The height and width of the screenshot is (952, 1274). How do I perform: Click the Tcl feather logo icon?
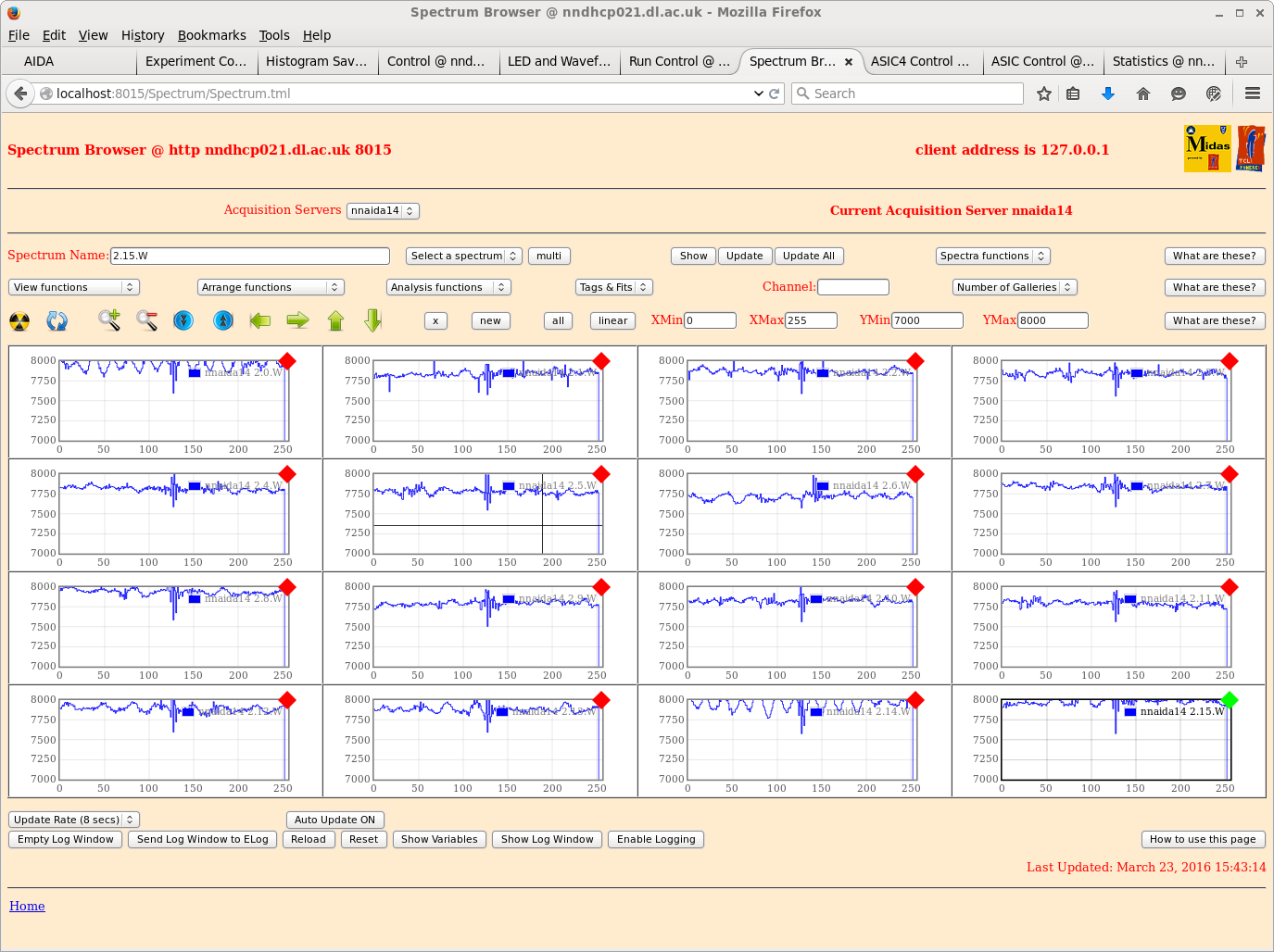(1251, 148)
